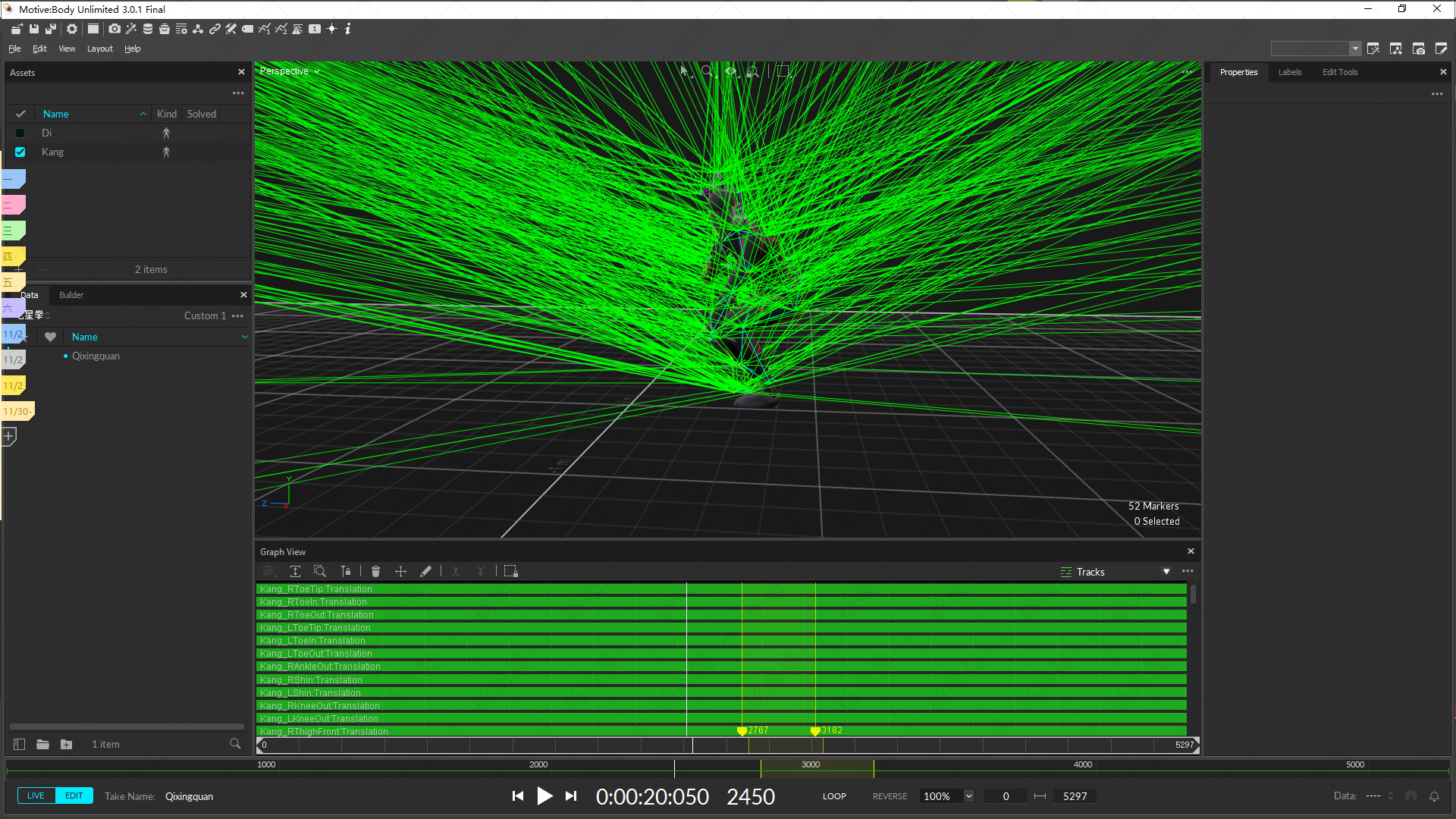Select pencil draw tool in Graph View

tap(425, 572)
